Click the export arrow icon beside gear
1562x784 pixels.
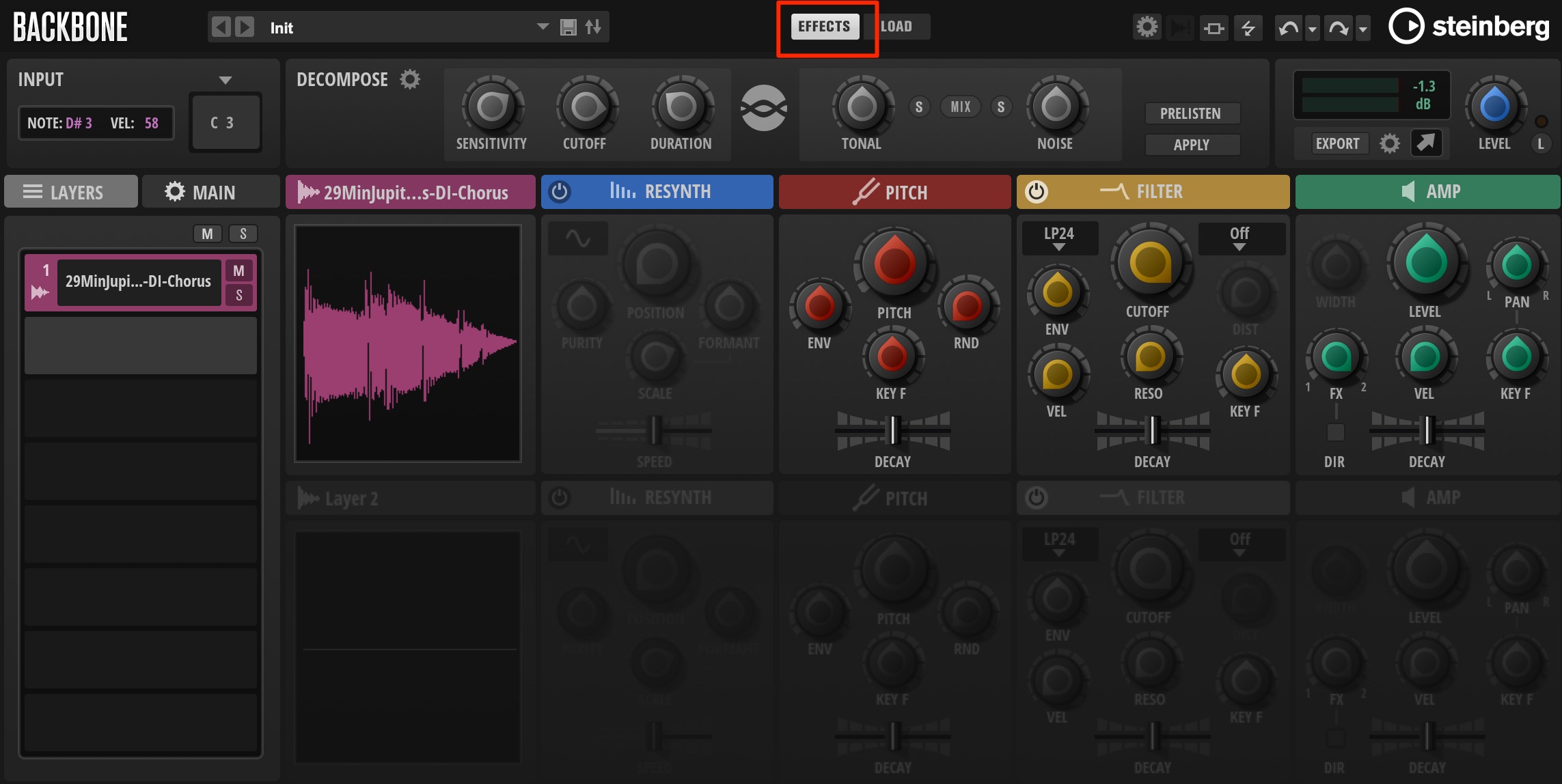tap(1426, 143)
